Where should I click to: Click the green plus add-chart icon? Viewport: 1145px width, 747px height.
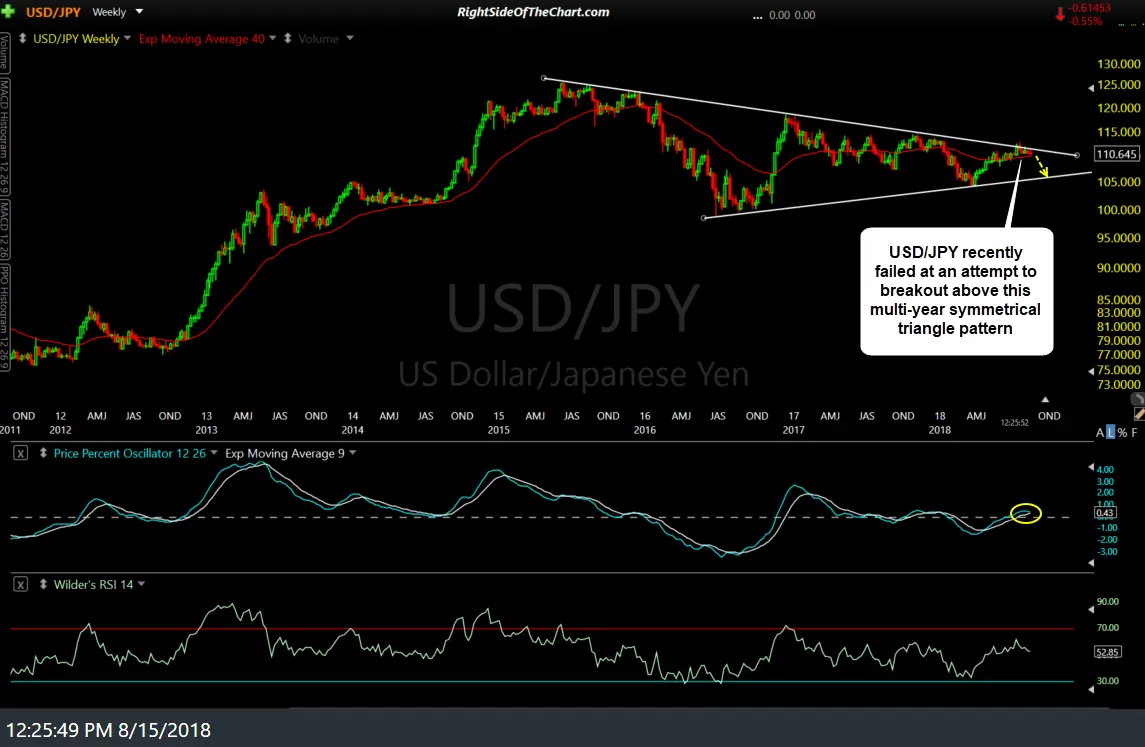tap(8, 12)
